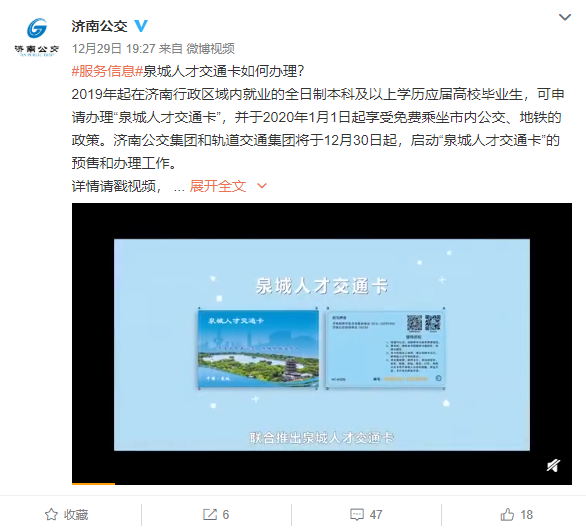Click the 收藏 label to bookmark the post
Image resolution: width=586 pixels, height=532 pixels.
pyautogui.click(x=76, y=514)
